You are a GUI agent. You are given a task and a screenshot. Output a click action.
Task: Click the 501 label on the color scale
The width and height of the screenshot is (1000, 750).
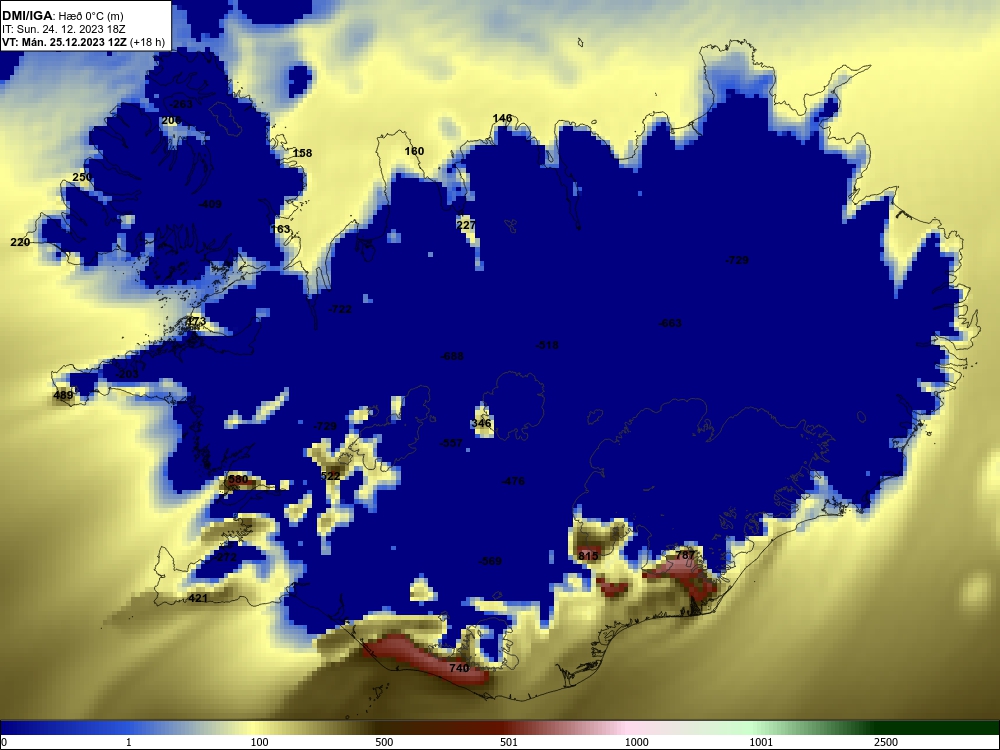[509, 742]
